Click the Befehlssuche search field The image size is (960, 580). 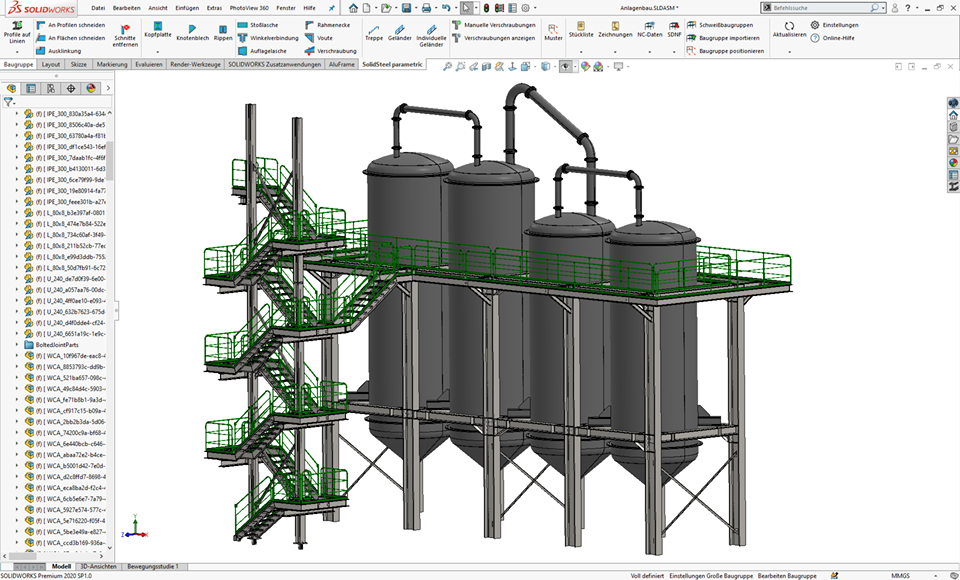click(x=820, y=7)
